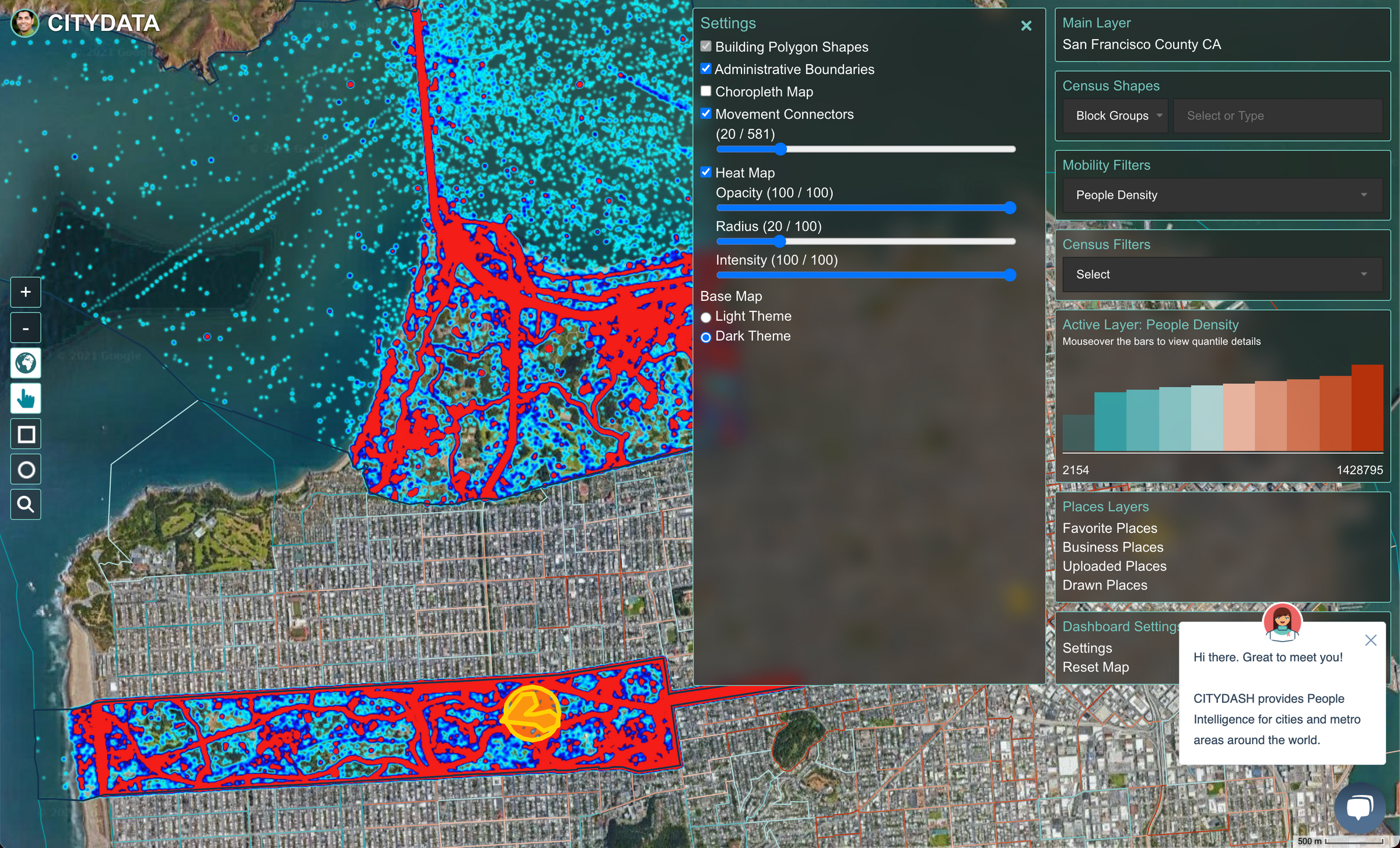
Task: Activate the hand pan tool
Action: [25, 398]
